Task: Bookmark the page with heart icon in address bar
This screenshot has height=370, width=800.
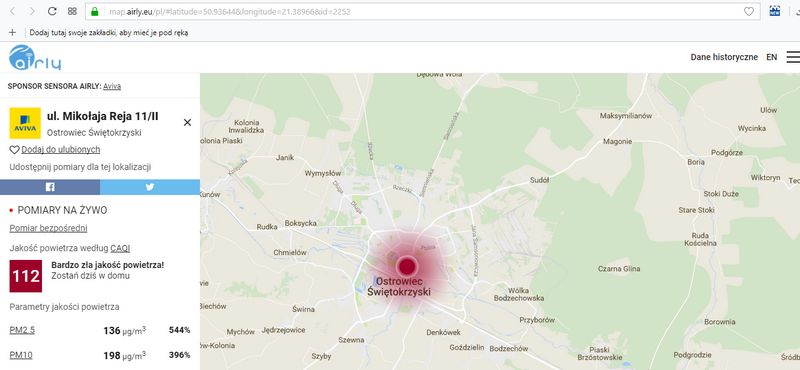Action: coord(748,11)
